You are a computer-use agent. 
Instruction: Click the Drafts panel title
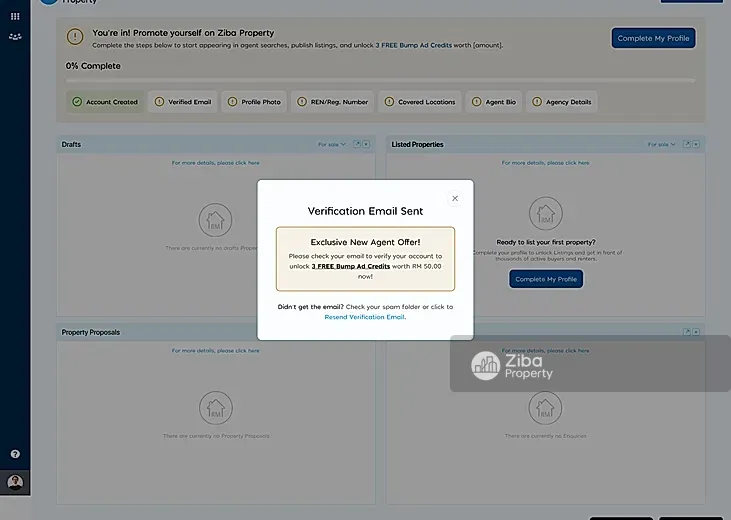click(x=71, y=145)
